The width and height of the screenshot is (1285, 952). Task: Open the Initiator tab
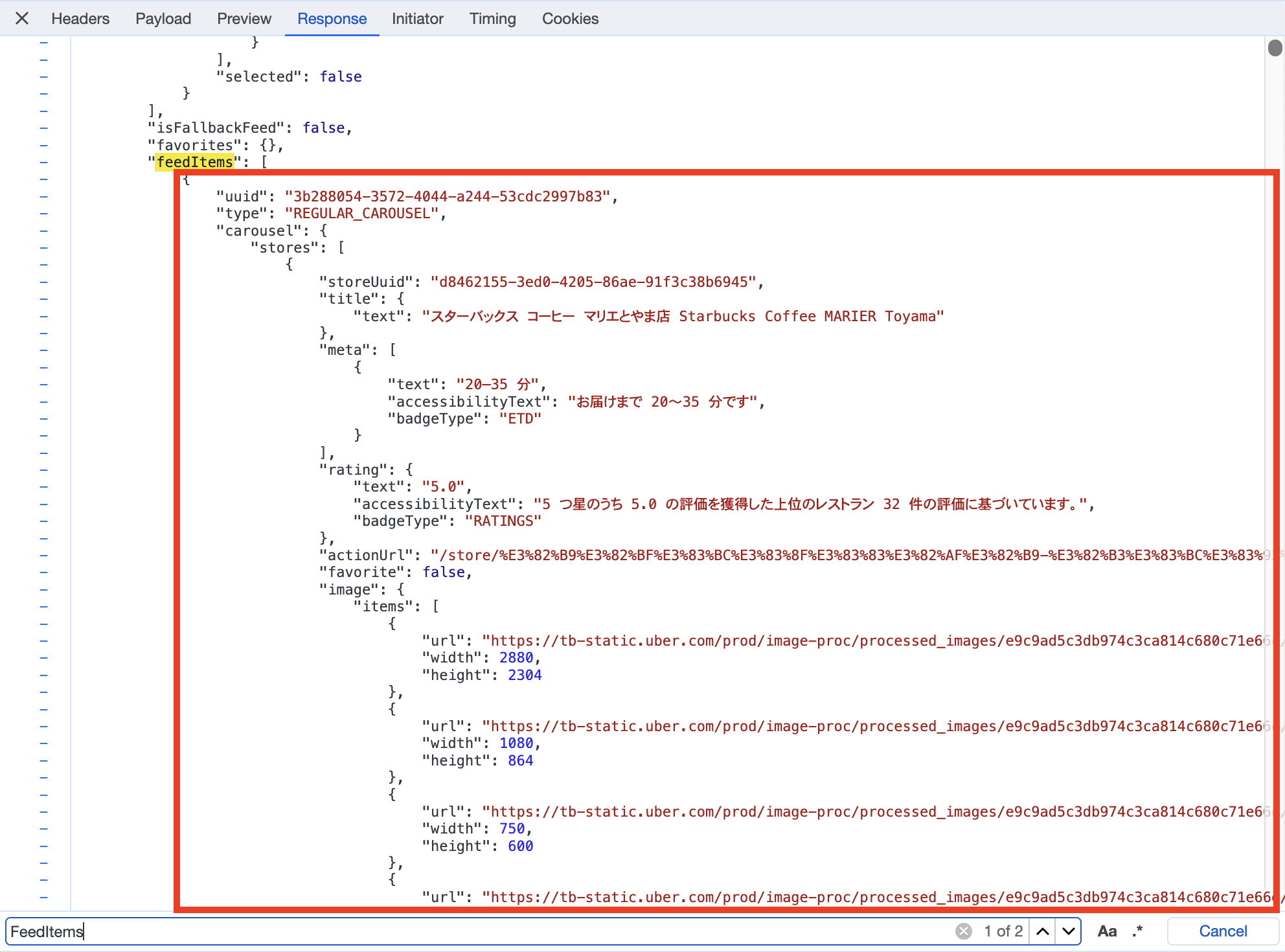[x=417, y=19]
